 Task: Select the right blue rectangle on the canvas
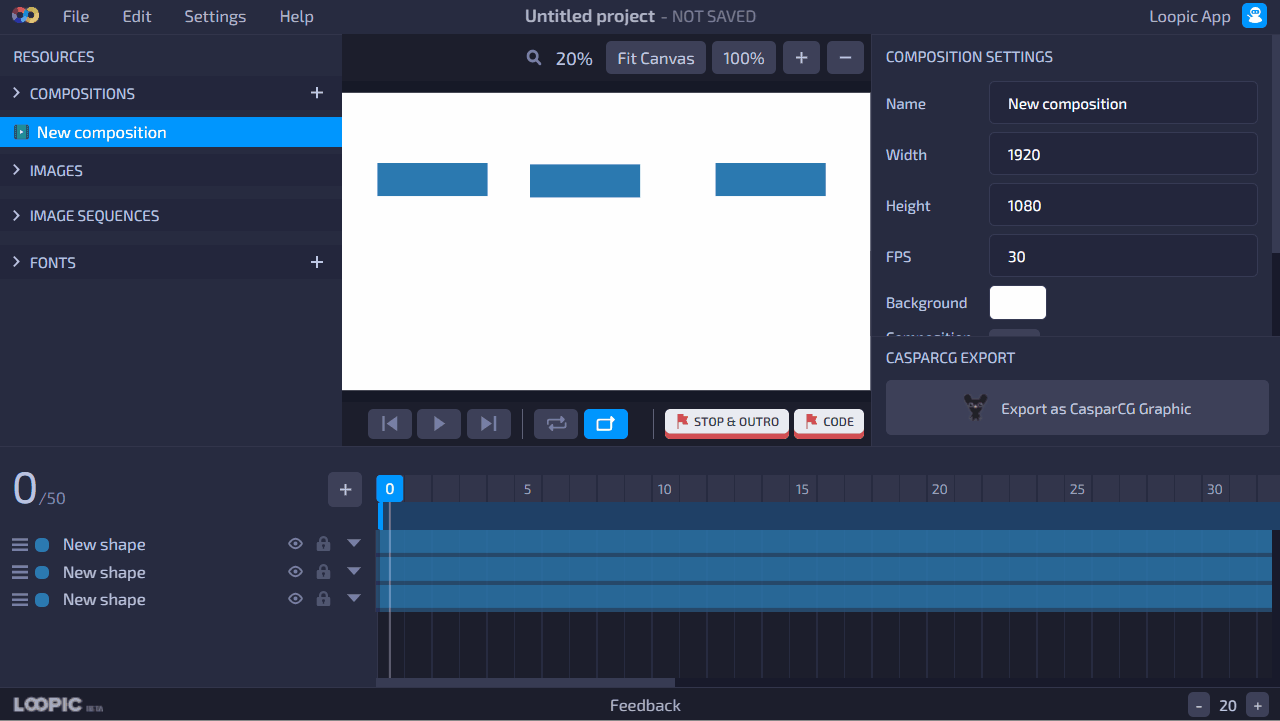[x=771, y=180]
